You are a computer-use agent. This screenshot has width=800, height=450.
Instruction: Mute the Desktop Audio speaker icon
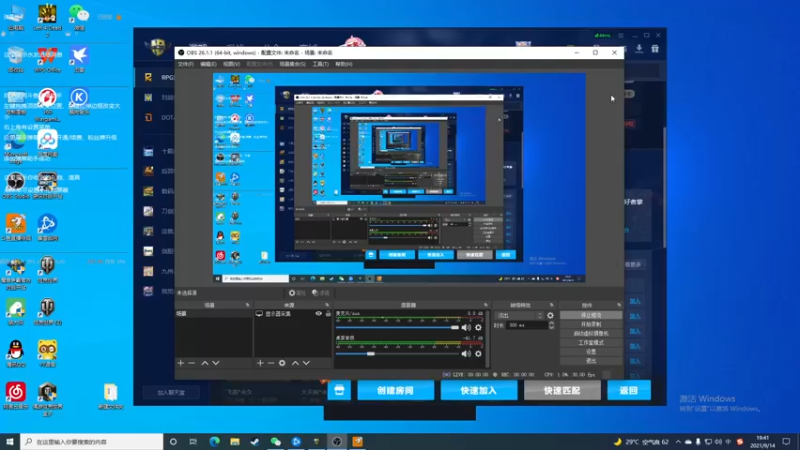(x=466, y=354)
